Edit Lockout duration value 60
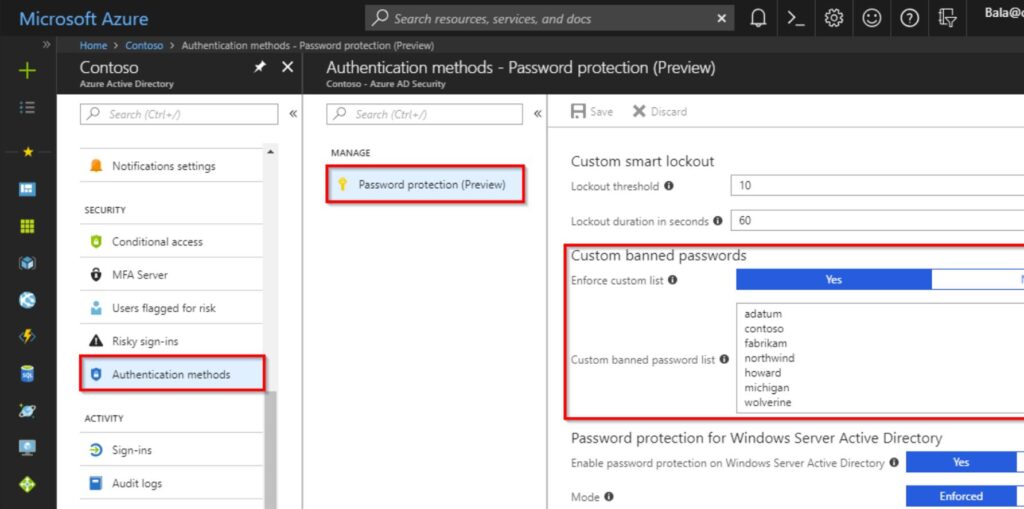The image size is (1024, 509). point(877,221)
